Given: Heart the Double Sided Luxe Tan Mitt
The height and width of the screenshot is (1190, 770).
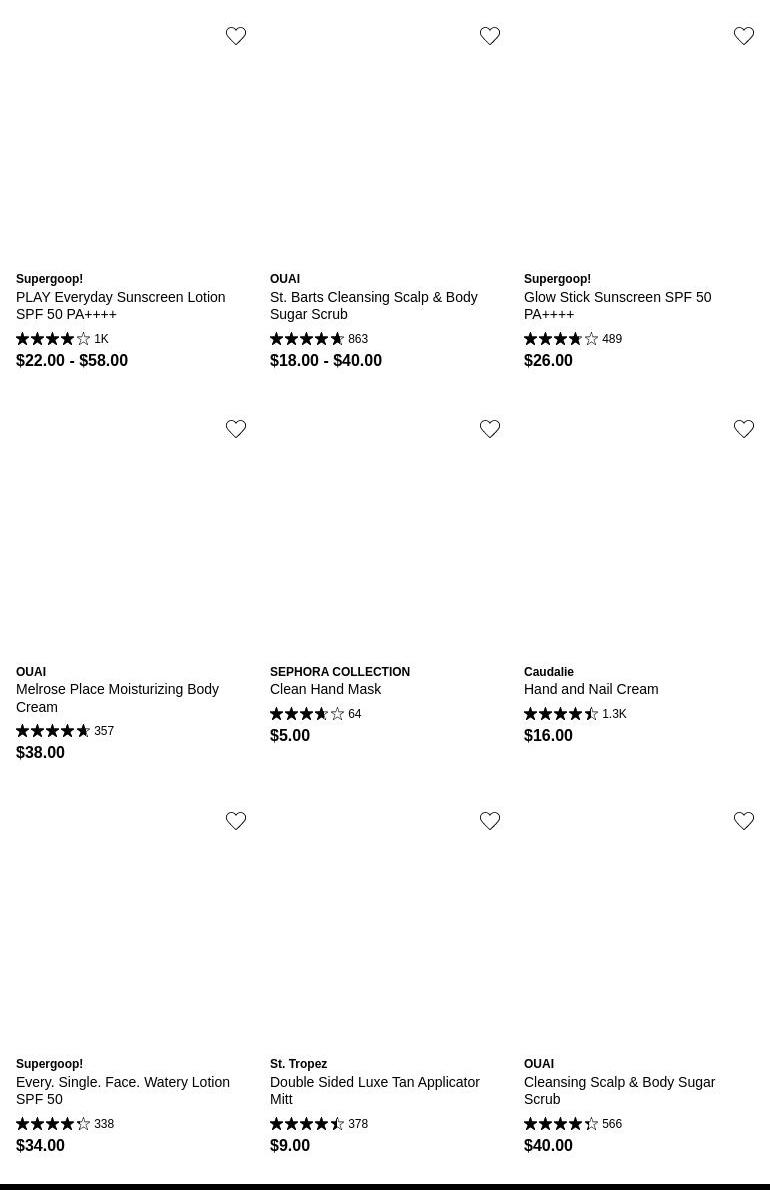Looking at the screenshot, I should click(490, 821).
